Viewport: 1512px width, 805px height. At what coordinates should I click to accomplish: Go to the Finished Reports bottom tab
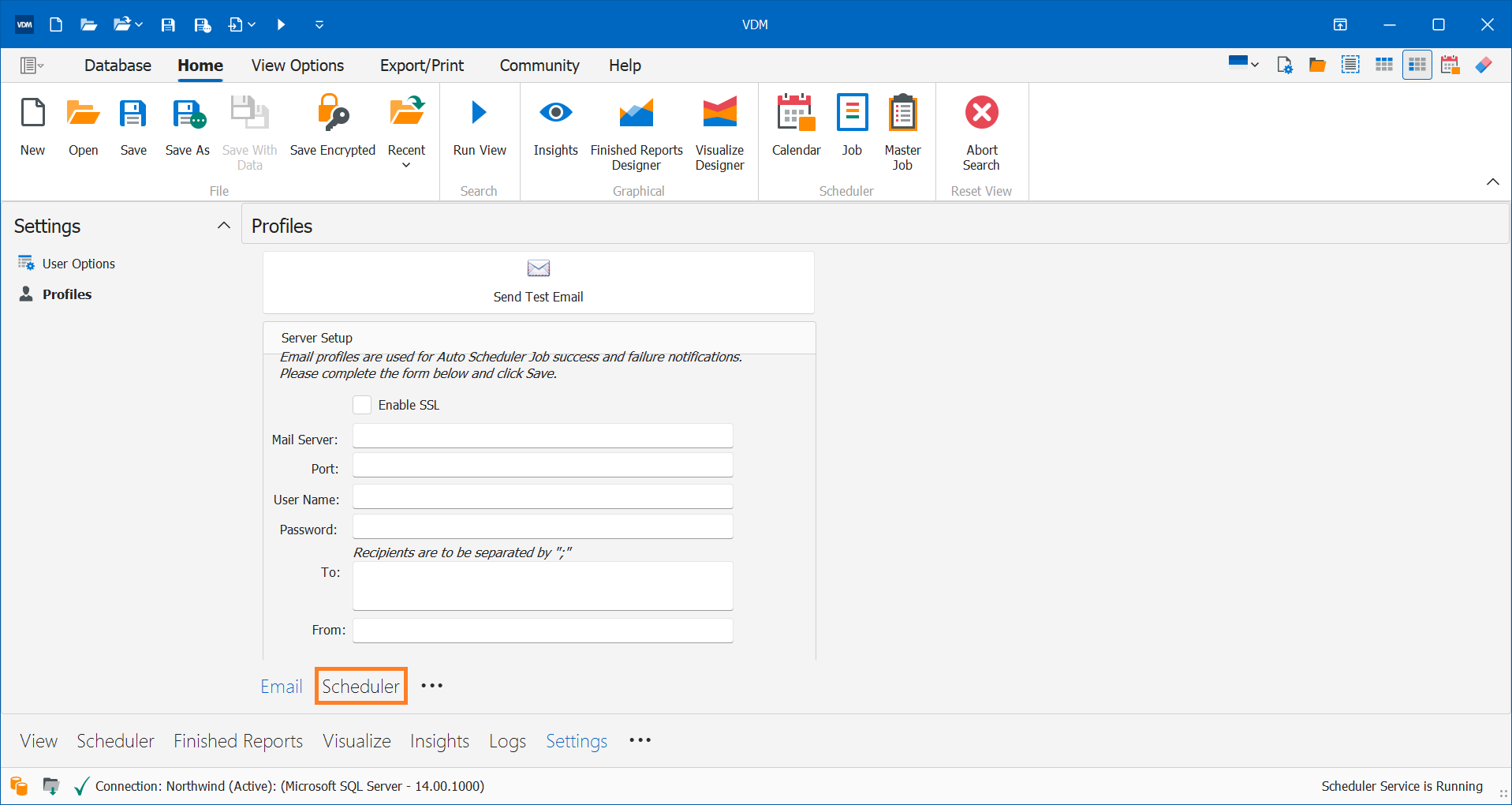[238, 741]
